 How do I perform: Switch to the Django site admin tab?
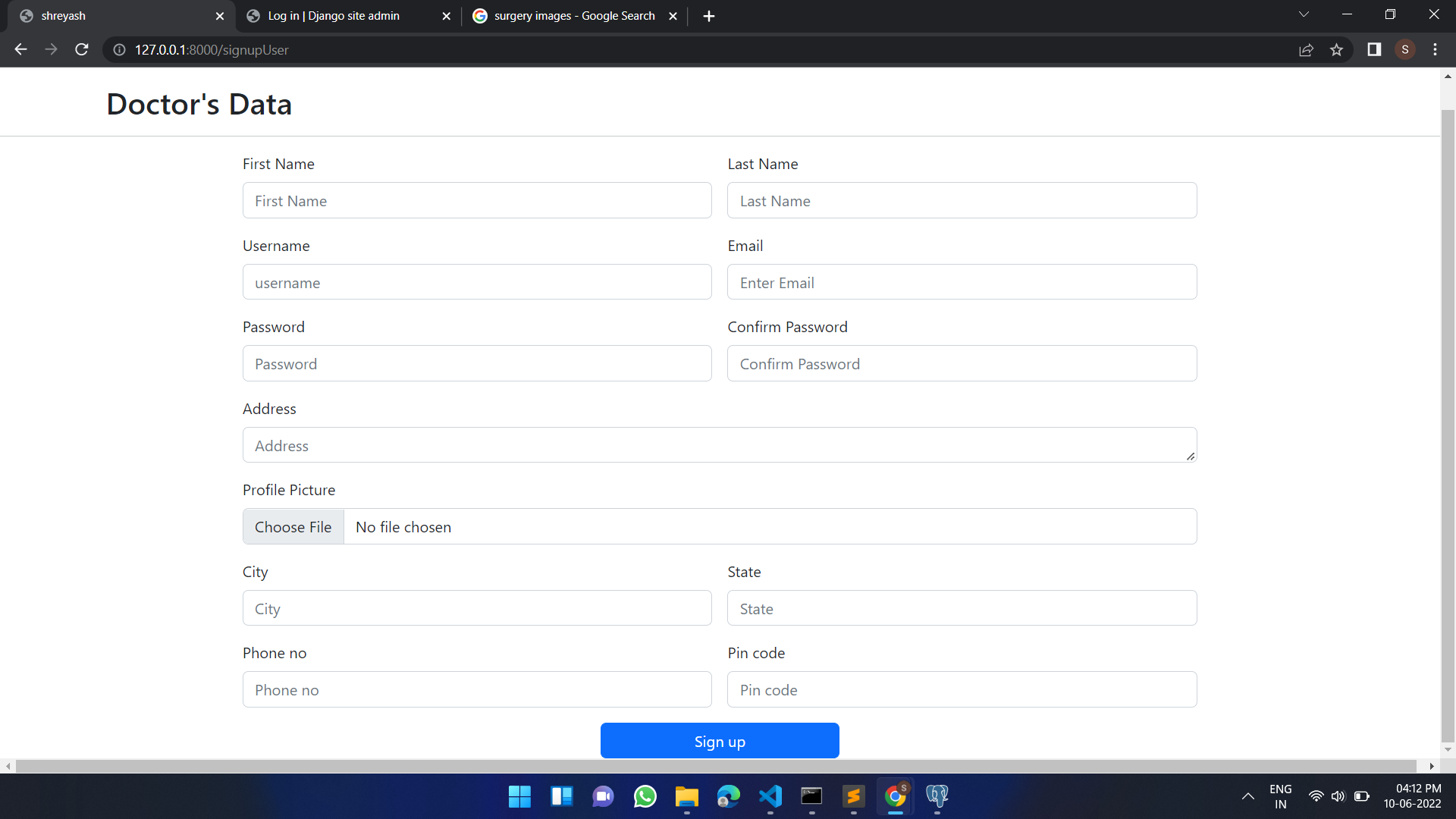[x=332, y=15]
